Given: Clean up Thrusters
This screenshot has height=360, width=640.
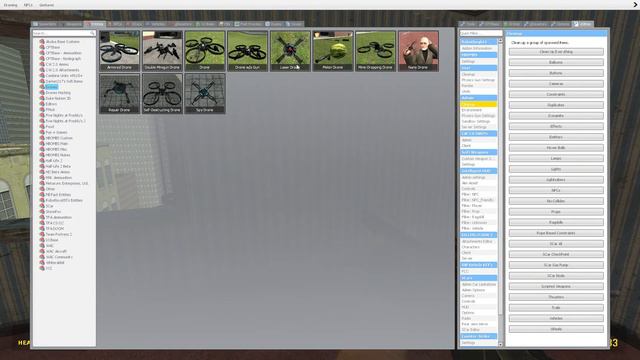Looking at the screenshot, I should (556, 297).
